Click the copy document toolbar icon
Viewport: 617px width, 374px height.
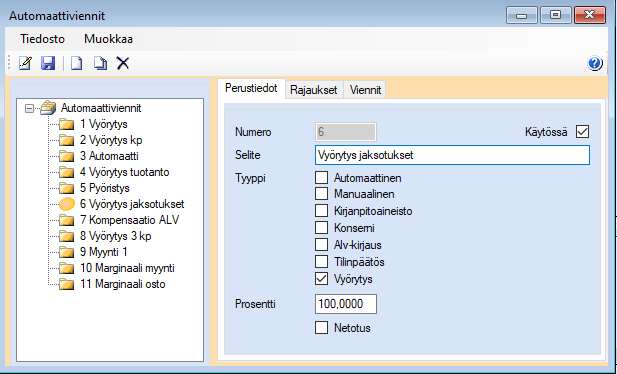pos(100,63)
